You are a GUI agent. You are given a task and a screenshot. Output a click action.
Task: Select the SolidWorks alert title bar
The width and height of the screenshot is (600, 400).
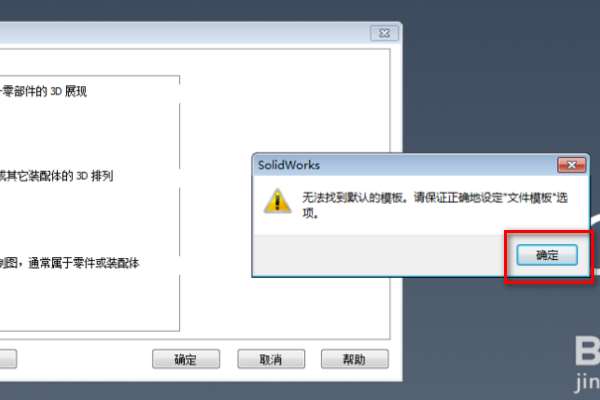click(x=406, y=165)
